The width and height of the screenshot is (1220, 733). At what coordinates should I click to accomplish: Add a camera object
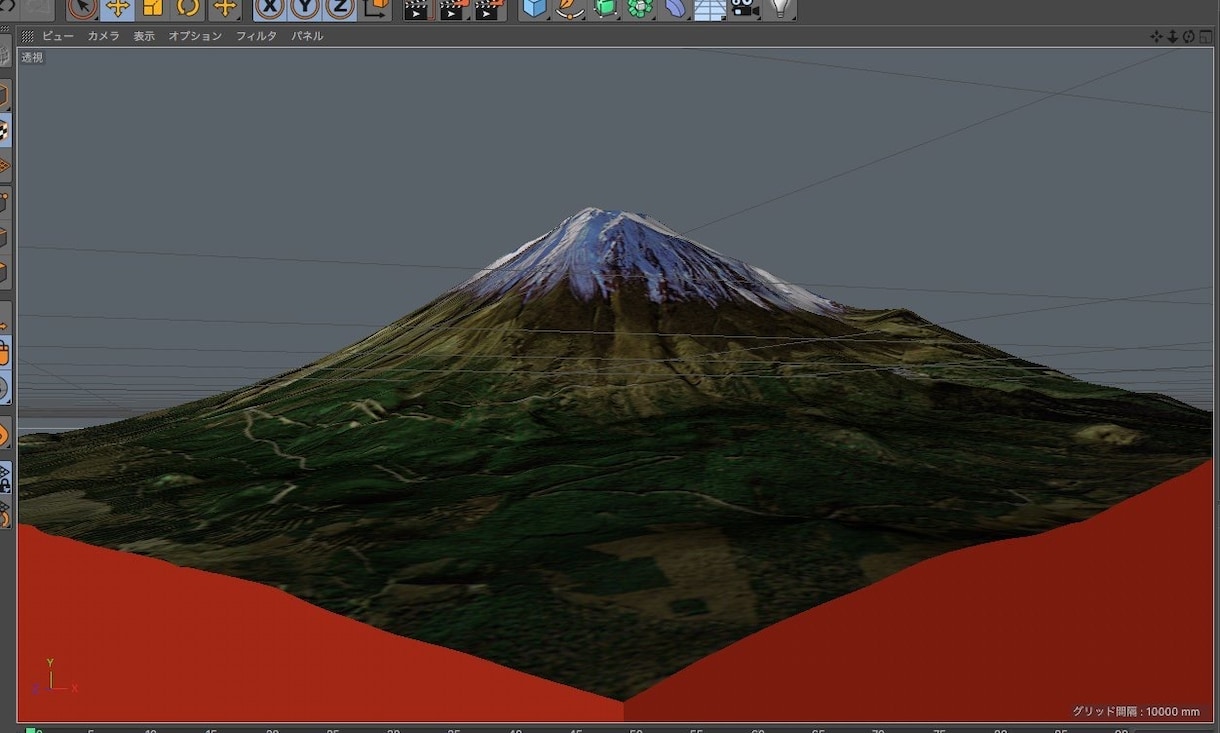tap(744, 8)
